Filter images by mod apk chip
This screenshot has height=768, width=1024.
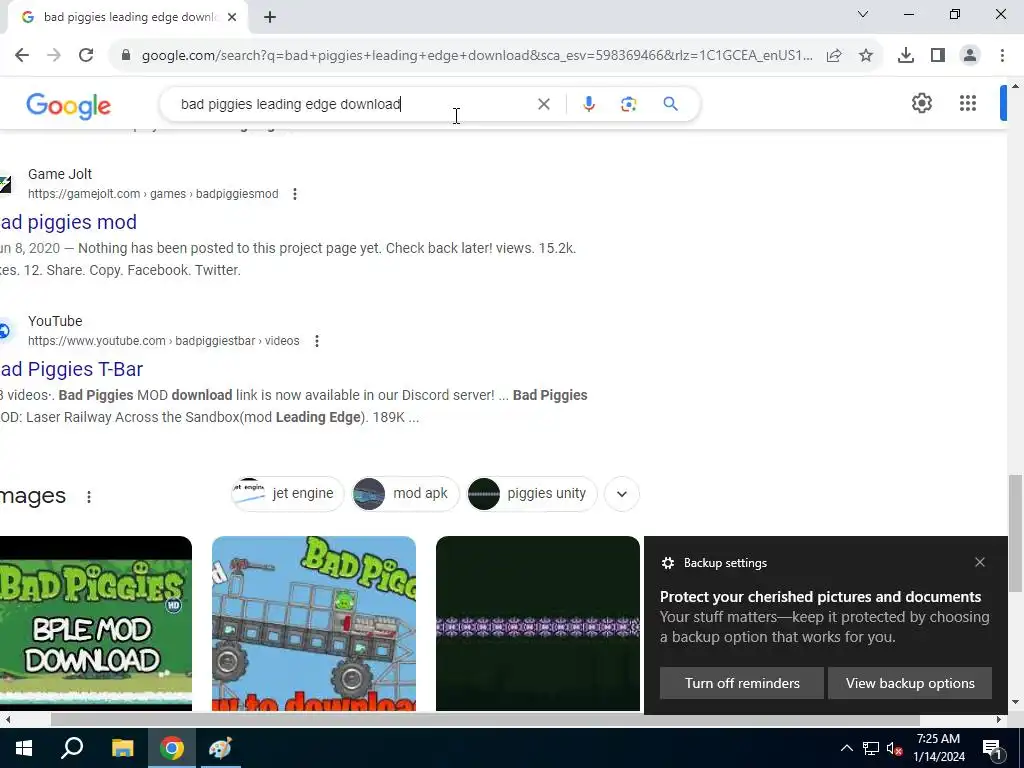pos(406,494)
